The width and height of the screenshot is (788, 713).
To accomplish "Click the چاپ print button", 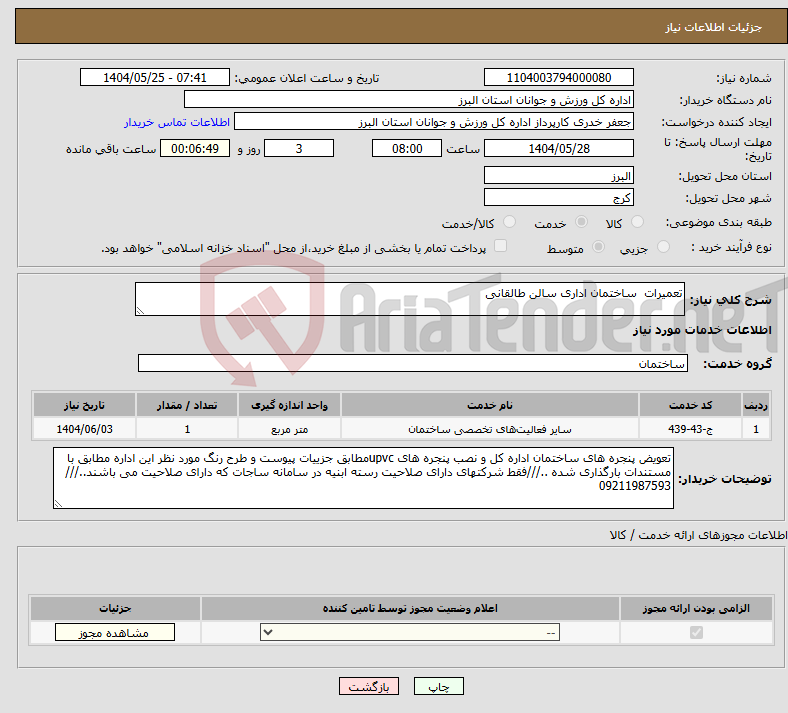I will [x=439, y=686].
